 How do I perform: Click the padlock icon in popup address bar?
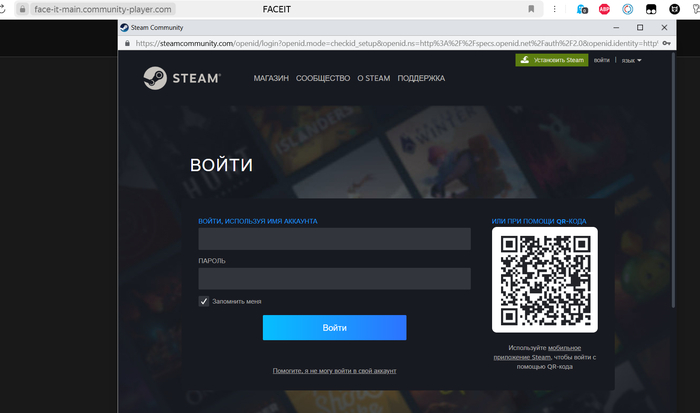(x=125, y=44)
